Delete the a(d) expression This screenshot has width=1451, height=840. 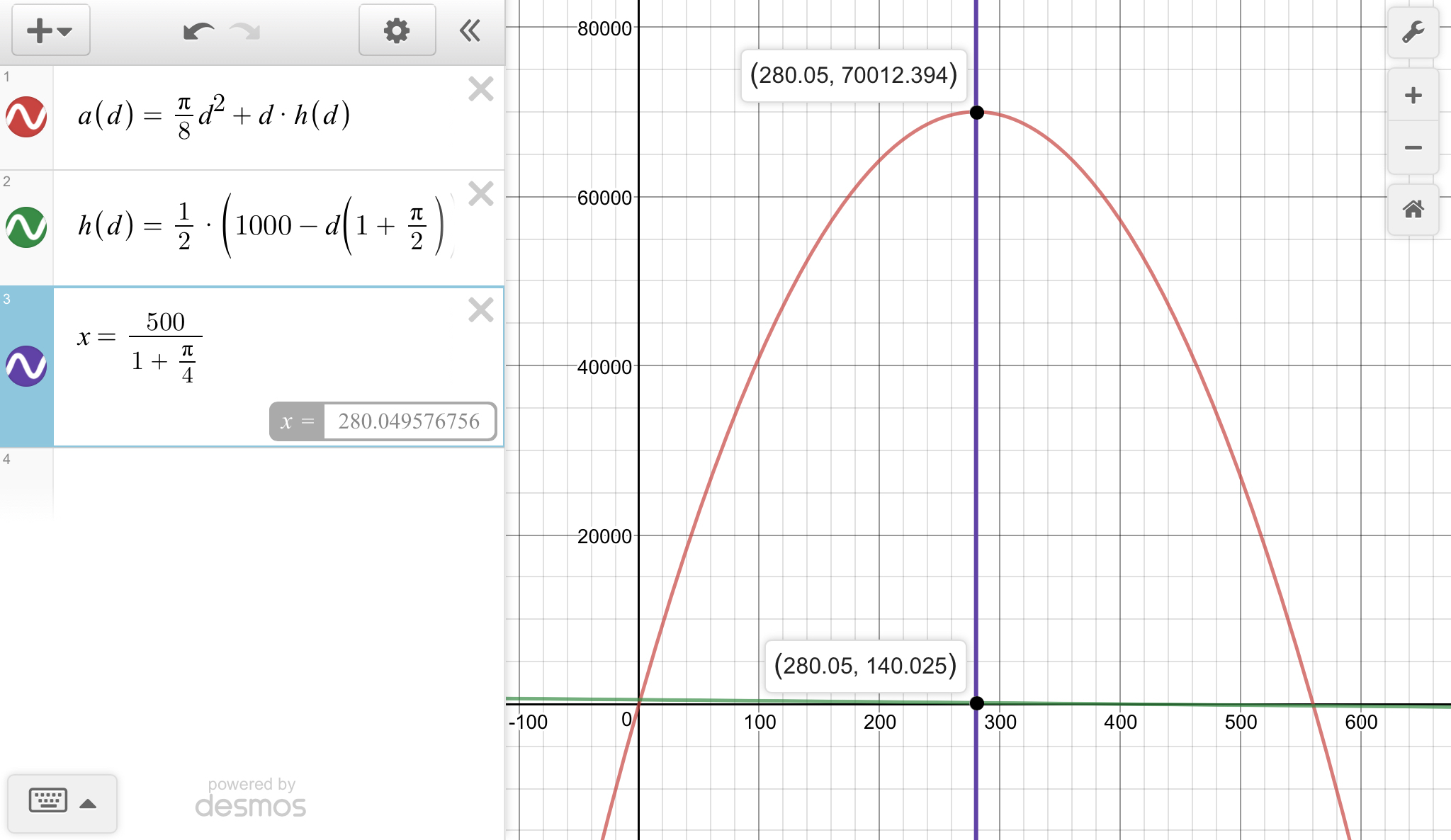[x=481, y=89]
